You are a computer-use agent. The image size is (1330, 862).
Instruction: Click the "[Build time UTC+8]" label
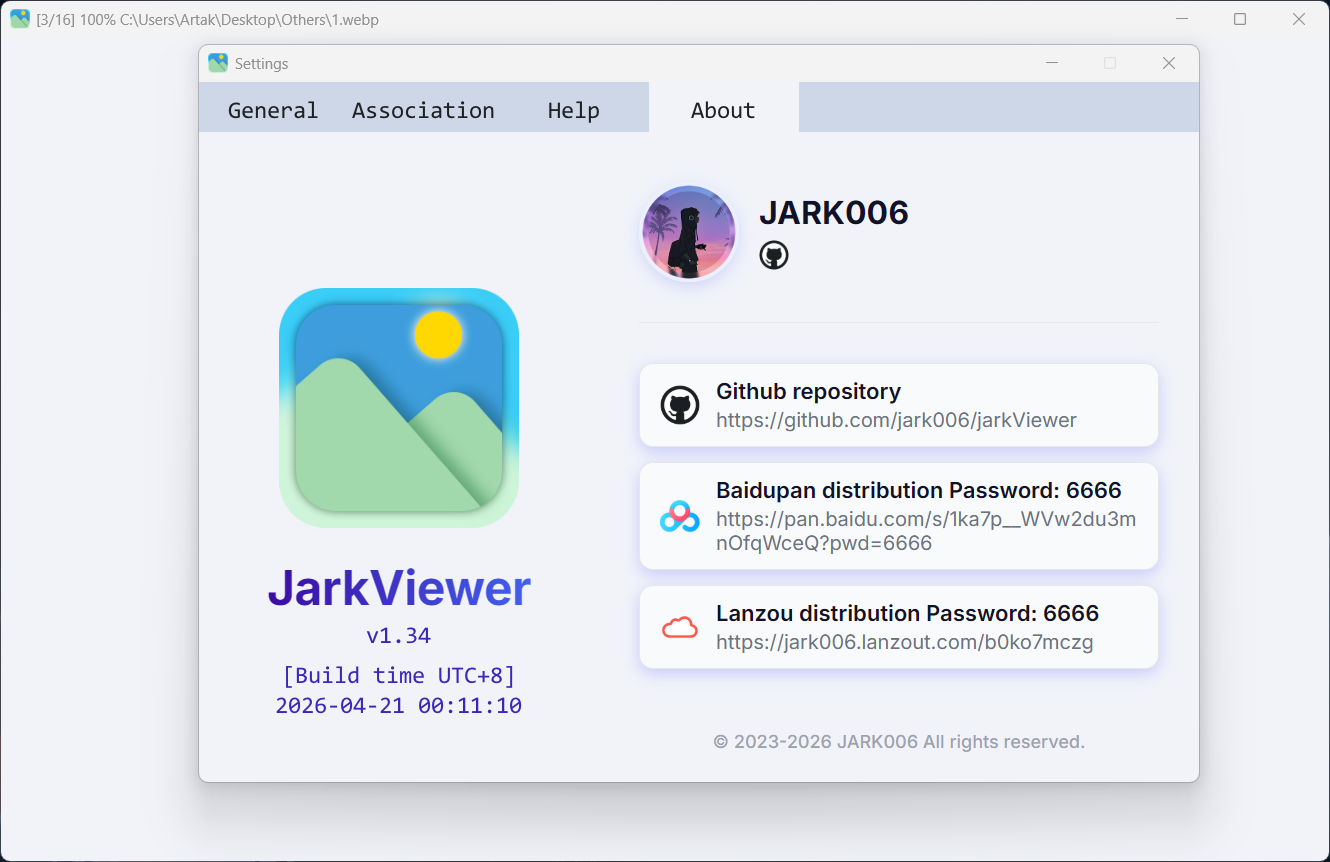point(398,675)
